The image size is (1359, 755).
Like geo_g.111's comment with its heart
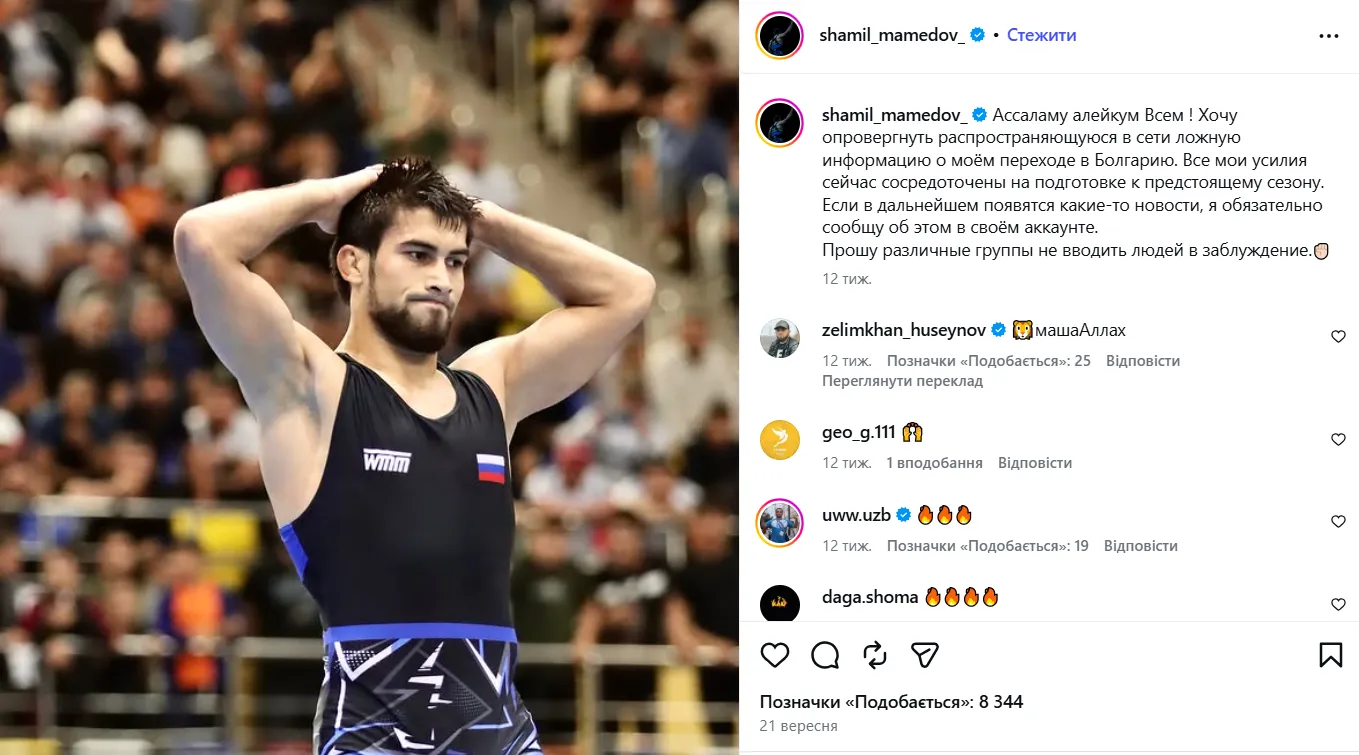click(1338, 439)
